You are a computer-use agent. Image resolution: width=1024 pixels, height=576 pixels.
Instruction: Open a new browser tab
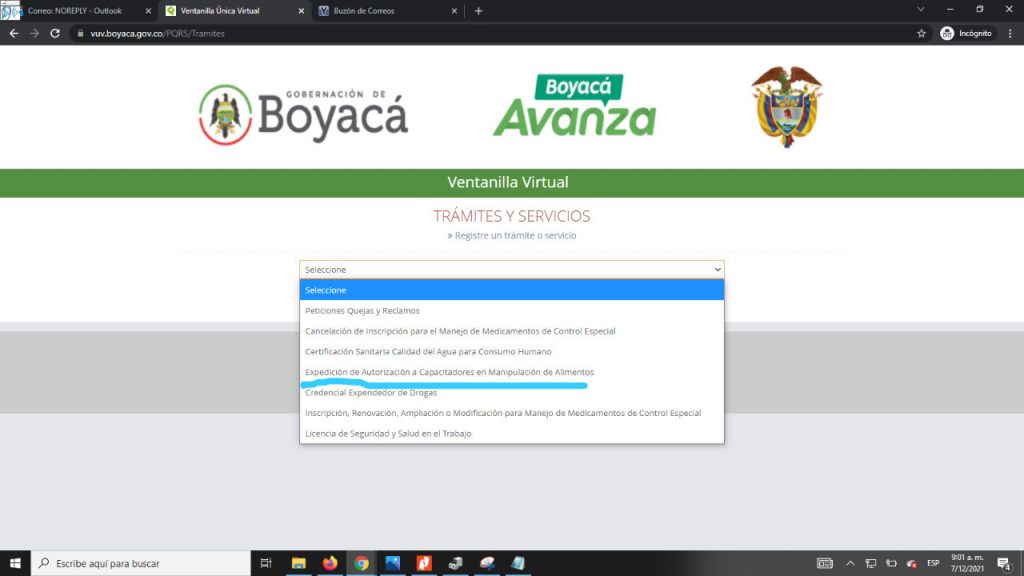(478, 11)
